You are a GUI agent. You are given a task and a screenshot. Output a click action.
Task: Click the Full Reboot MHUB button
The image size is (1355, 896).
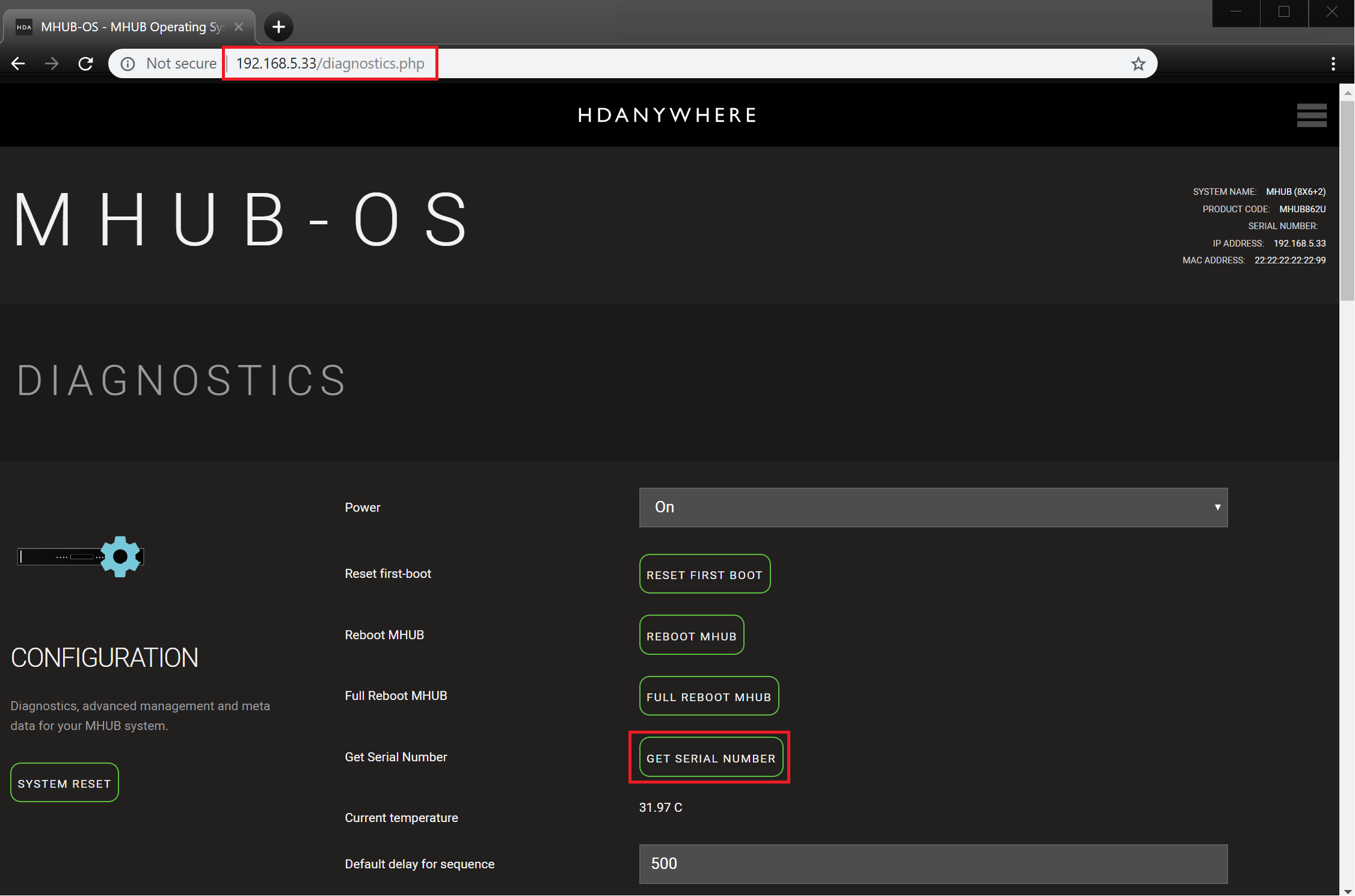(x=709, y=696)
